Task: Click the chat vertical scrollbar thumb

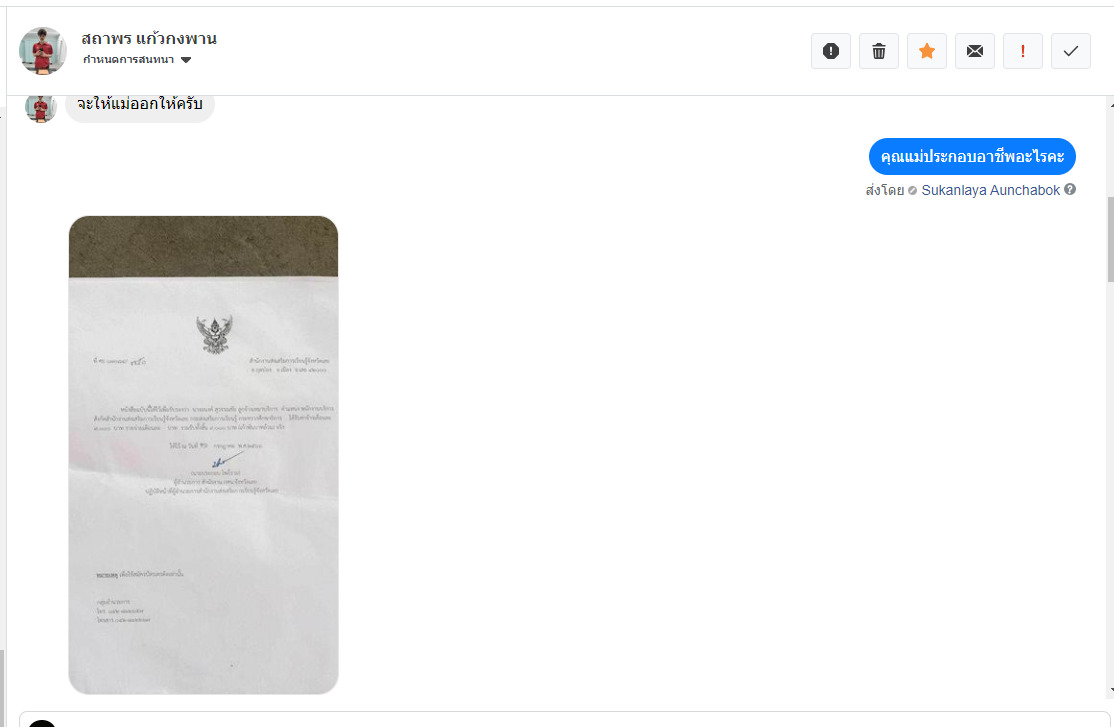Action: [x=1110, y=239]
